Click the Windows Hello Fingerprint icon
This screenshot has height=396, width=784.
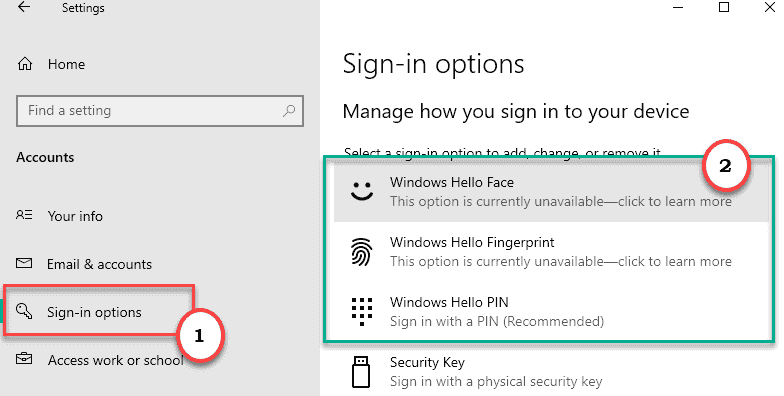click(362, 251)
